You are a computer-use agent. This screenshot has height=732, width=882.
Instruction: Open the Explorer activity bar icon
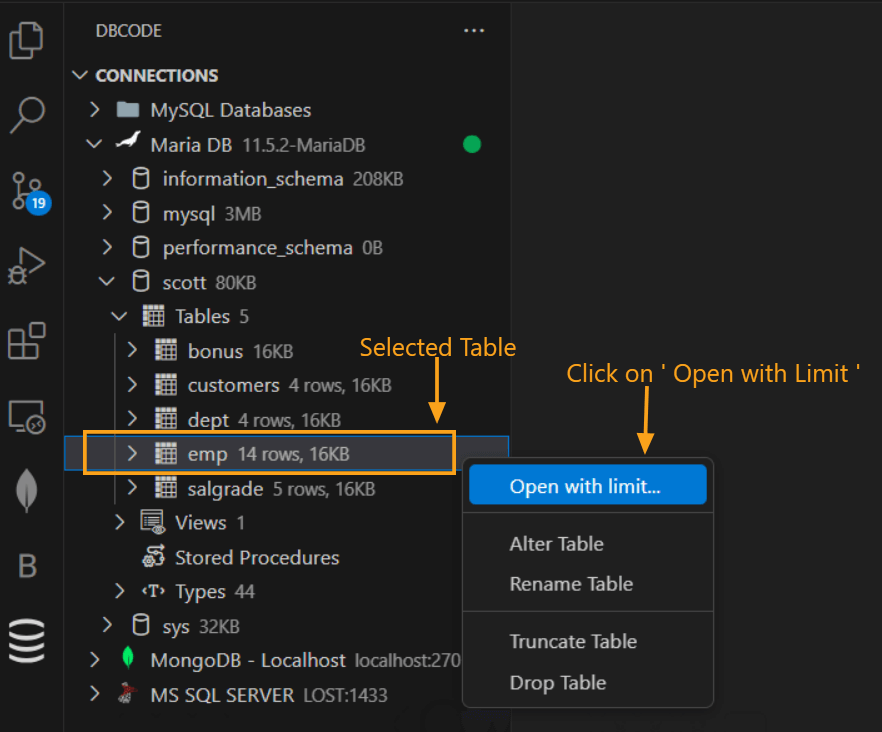click(x=26, y=41)
